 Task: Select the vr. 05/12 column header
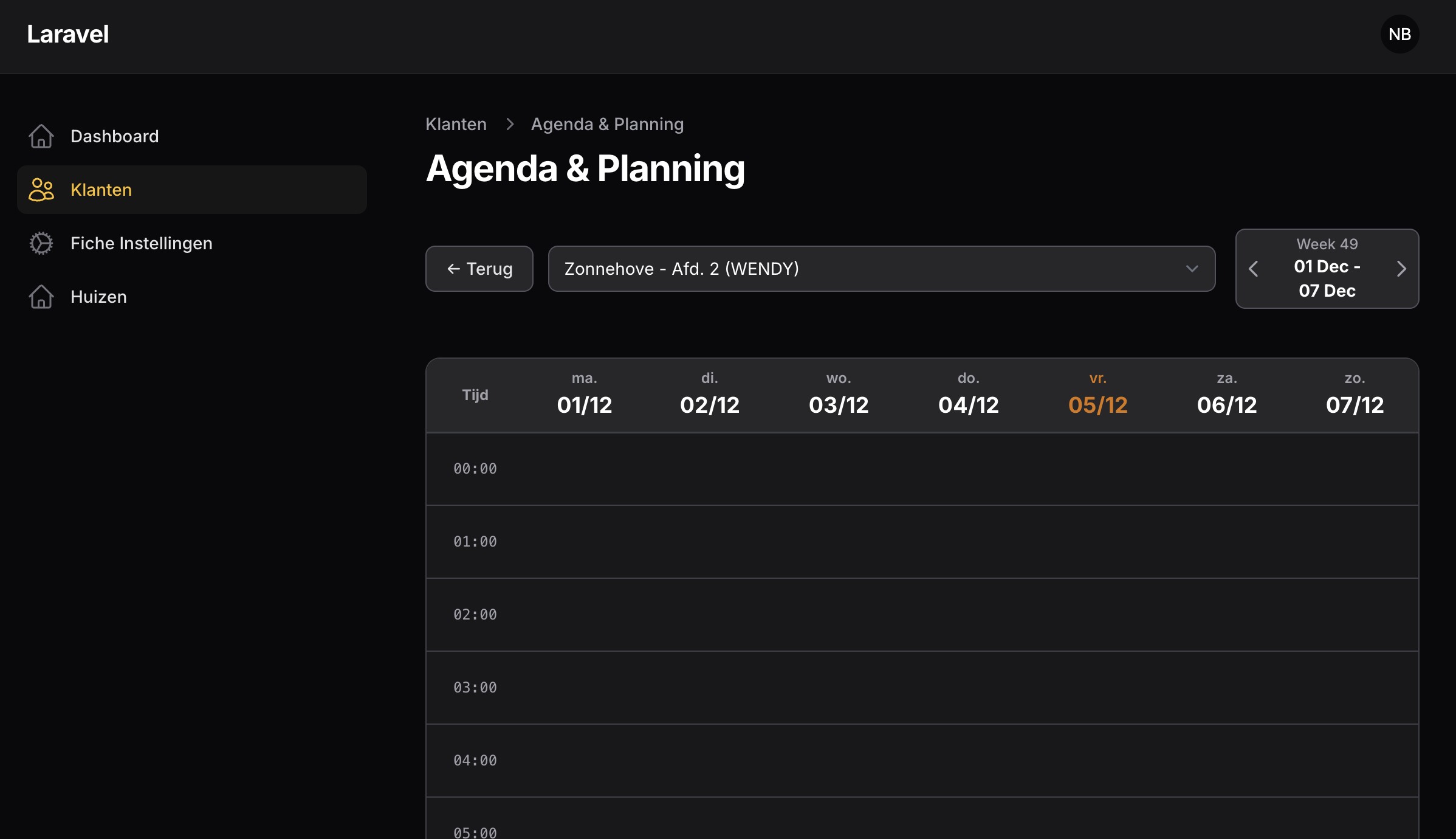coord(1097,395)
